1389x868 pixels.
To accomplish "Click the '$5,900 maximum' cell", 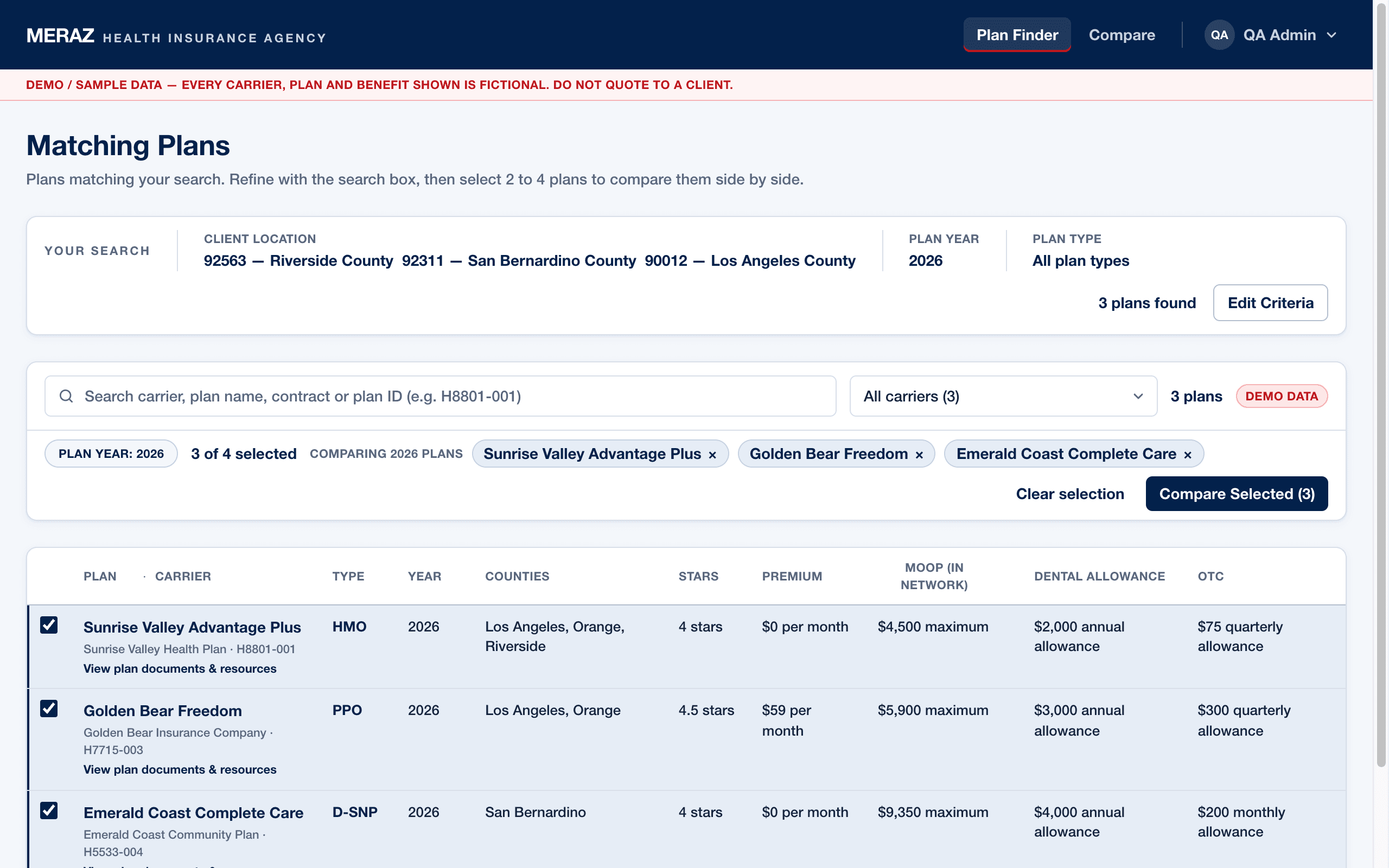I will (x=933, y=710).
